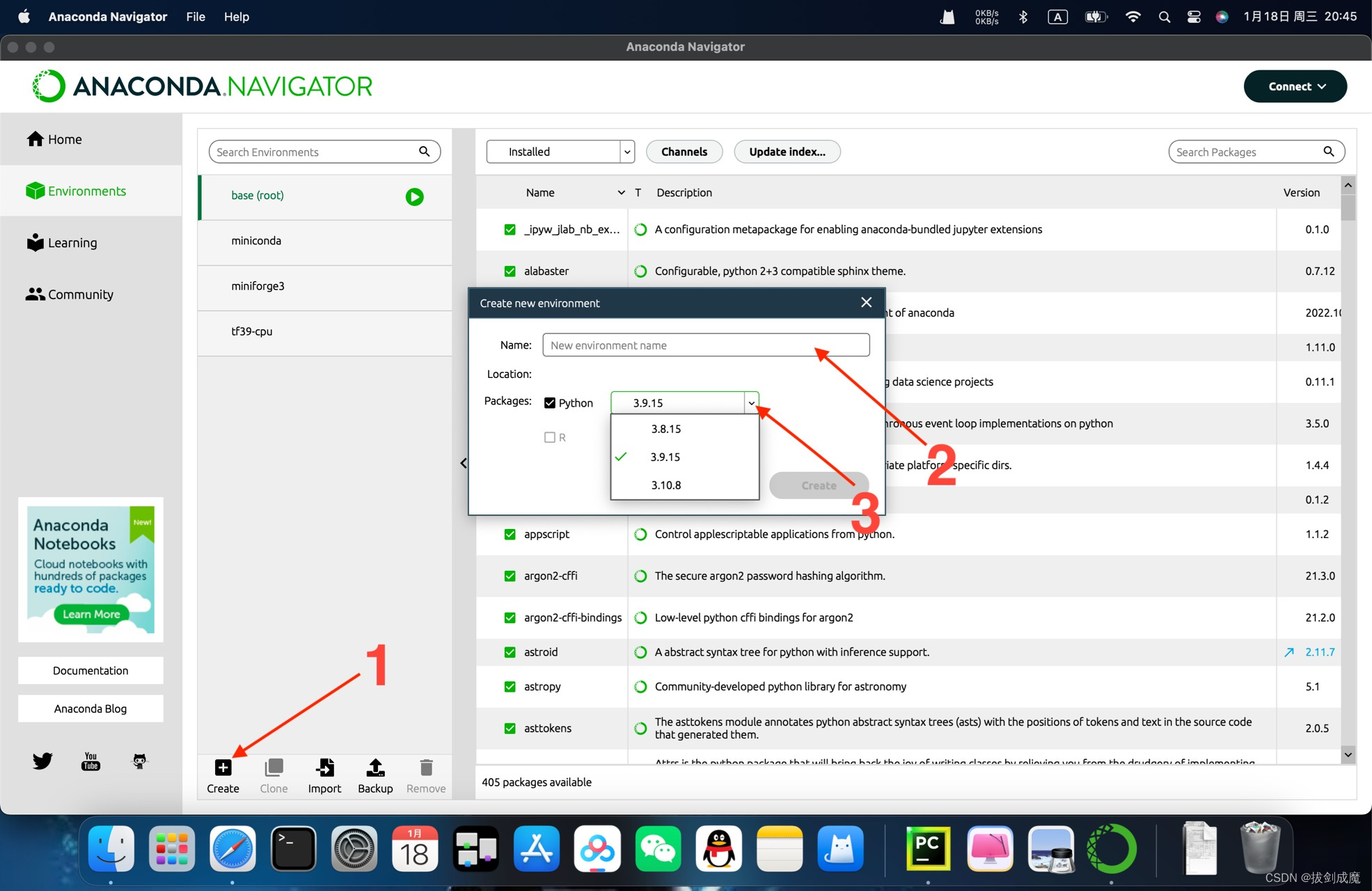The width and height of the screenshot is (1372, 891).
Task: Click the Channels button
Action: [x=684, y=151]
